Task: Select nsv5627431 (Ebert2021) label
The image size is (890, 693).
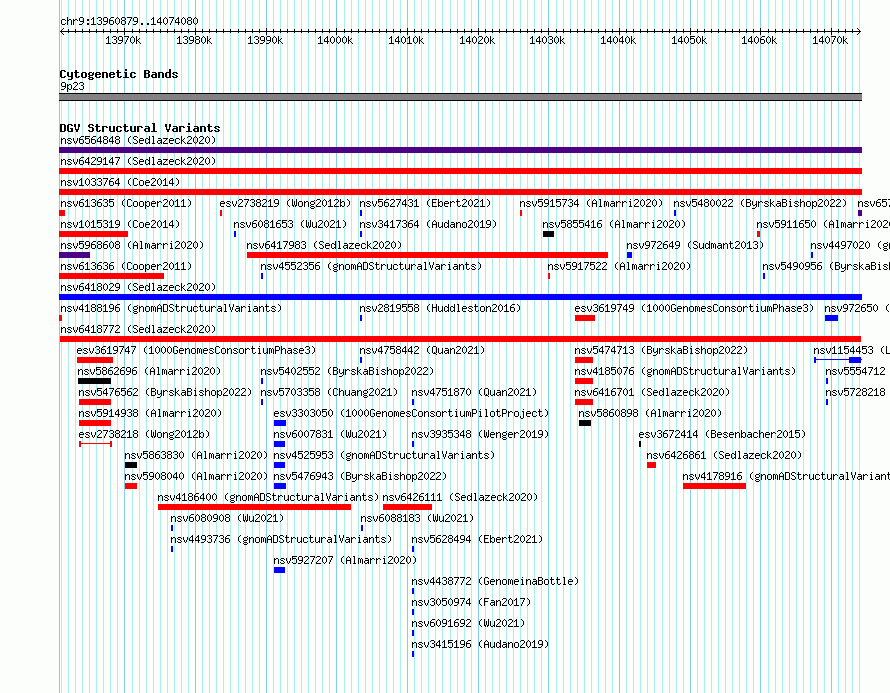Action: [425, 203]
